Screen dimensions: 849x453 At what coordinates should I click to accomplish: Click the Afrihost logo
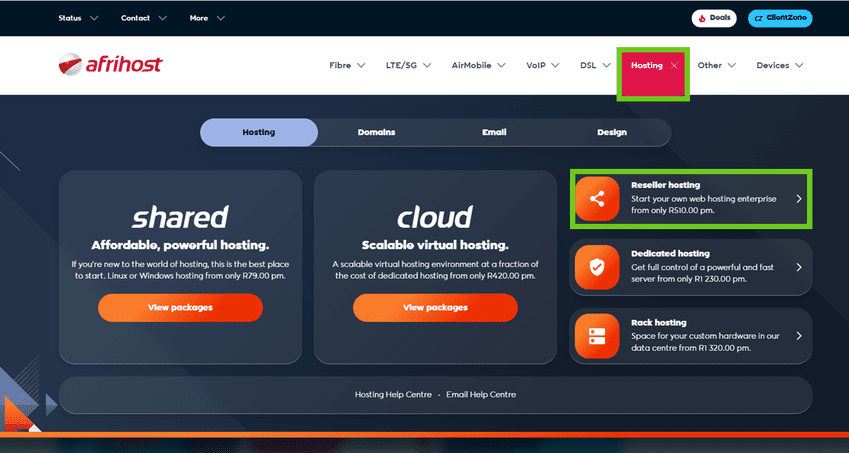pyautogui.click(x=110, y=65)
